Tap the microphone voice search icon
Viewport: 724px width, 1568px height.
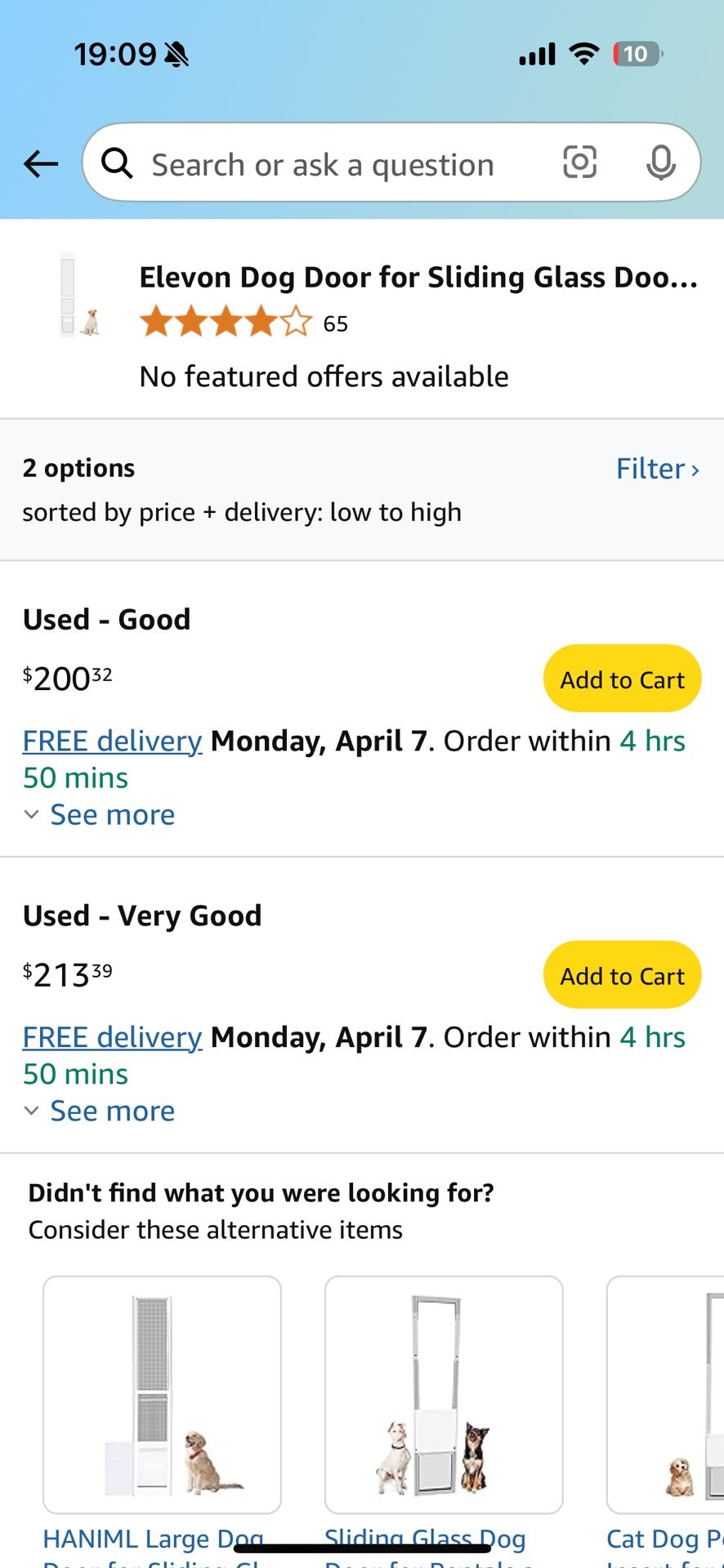(660, 163)
